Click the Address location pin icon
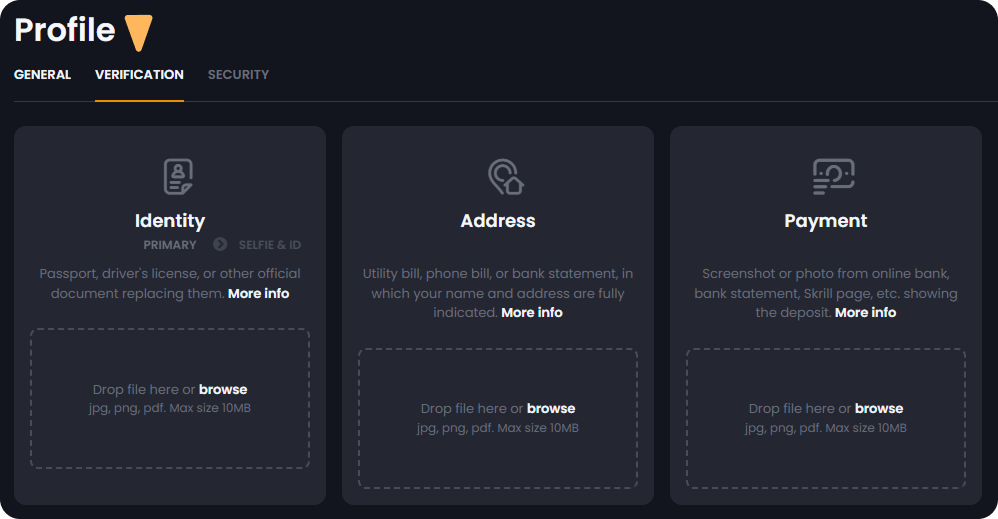Viewport: 998px width, 519px height. tap(505, 177)
